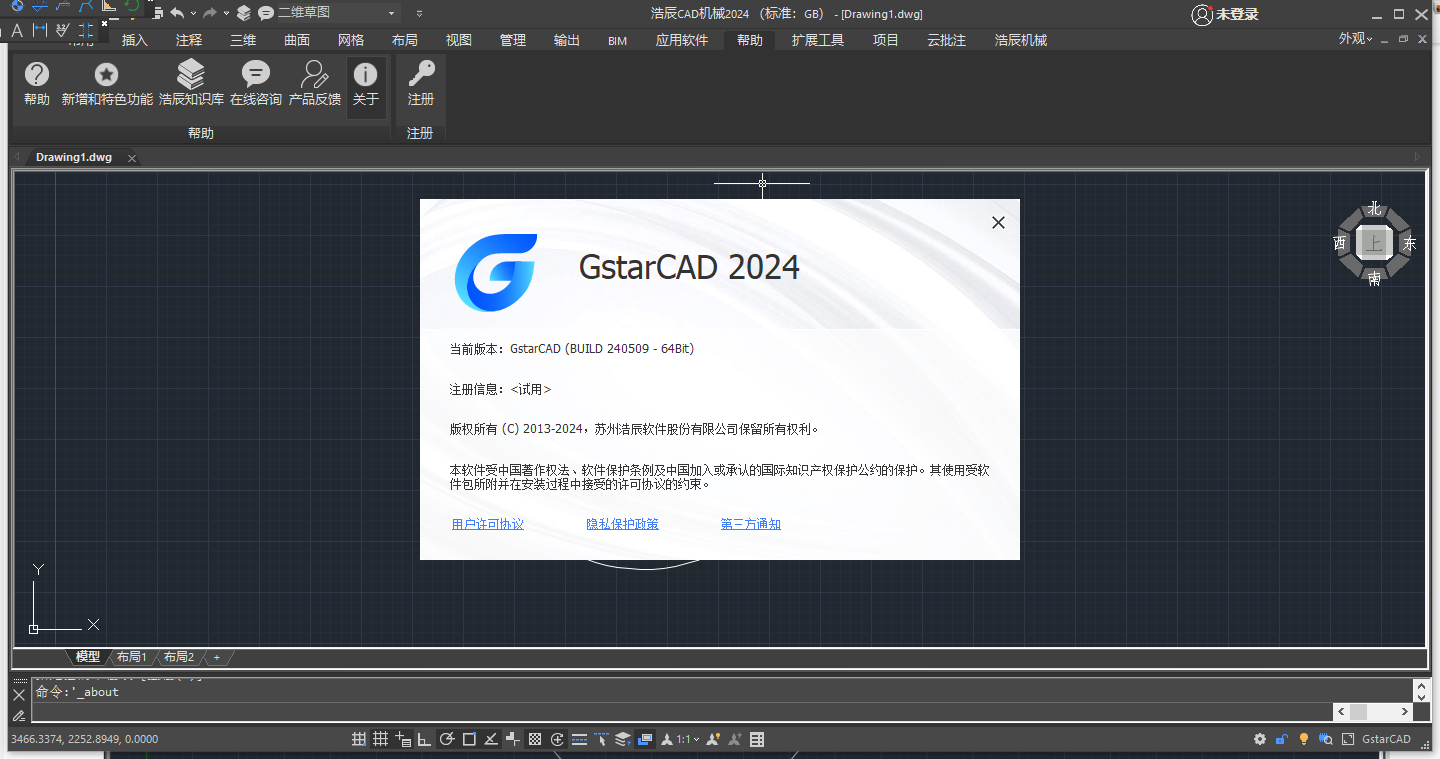Switch to the 视图 ribbon tab
The width and height of the screenshot is (1440, 759).
click(x=459, y=40)
